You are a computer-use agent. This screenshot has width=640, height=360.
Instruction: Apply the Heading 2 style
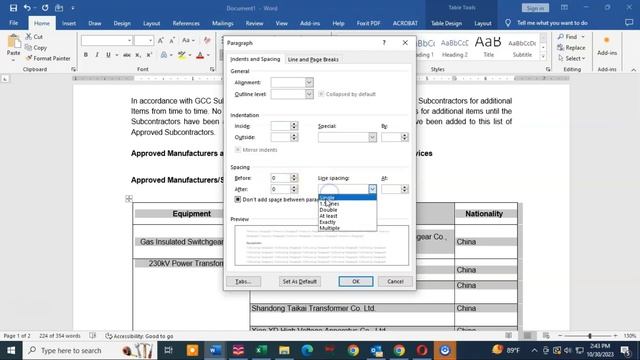(x=455, y=47)
